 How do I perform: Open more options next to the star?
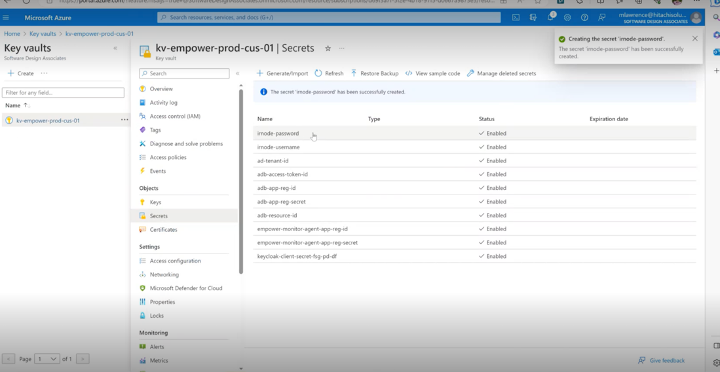pos(342,48)
